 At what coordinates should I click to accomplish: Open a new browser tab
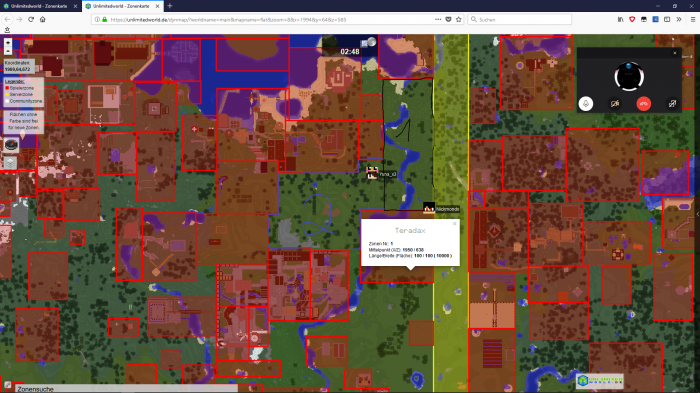point(170,6)
